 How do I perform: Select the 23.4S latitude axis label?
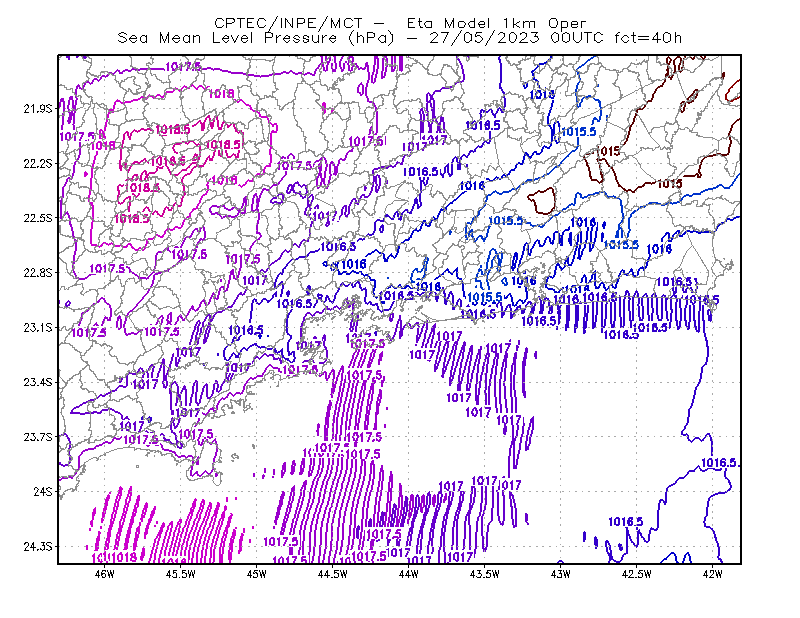coord(38,382)
